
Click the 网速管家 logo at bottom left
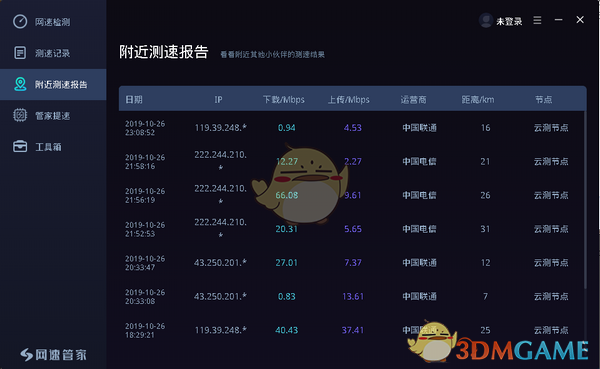pos(54,355)
